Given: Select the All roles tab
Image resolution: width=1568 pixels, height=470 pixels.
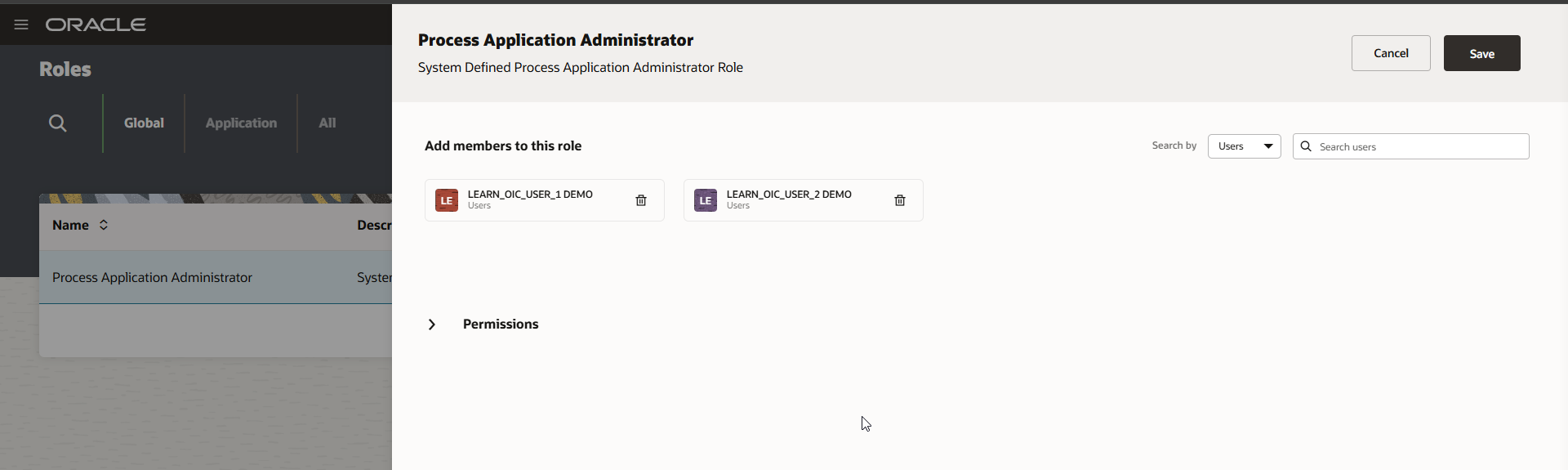Looking at the screenshot, I should (327, 123).
